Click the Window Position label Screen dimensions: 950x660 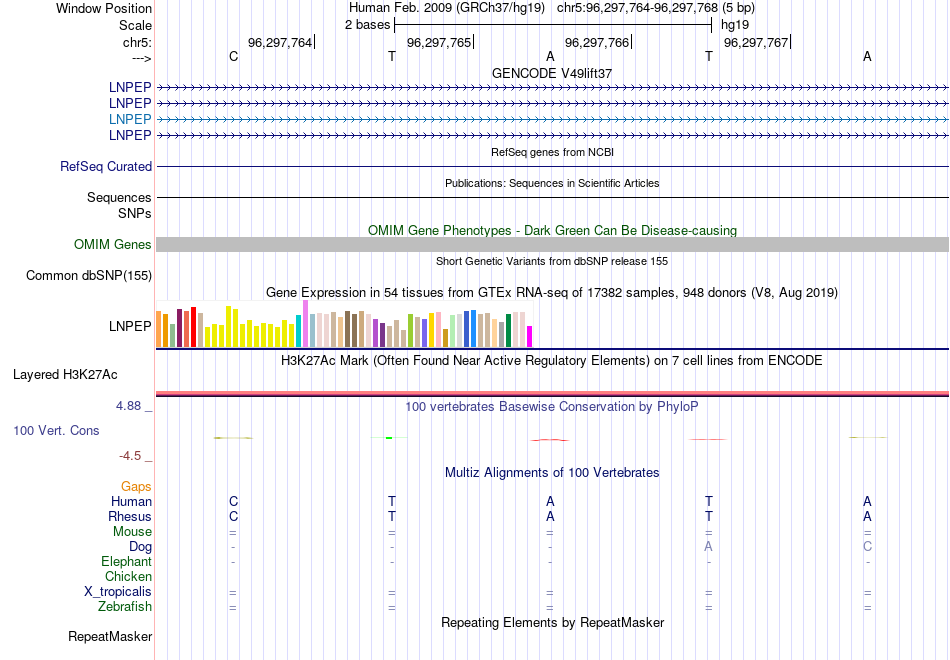click(104, 8)
